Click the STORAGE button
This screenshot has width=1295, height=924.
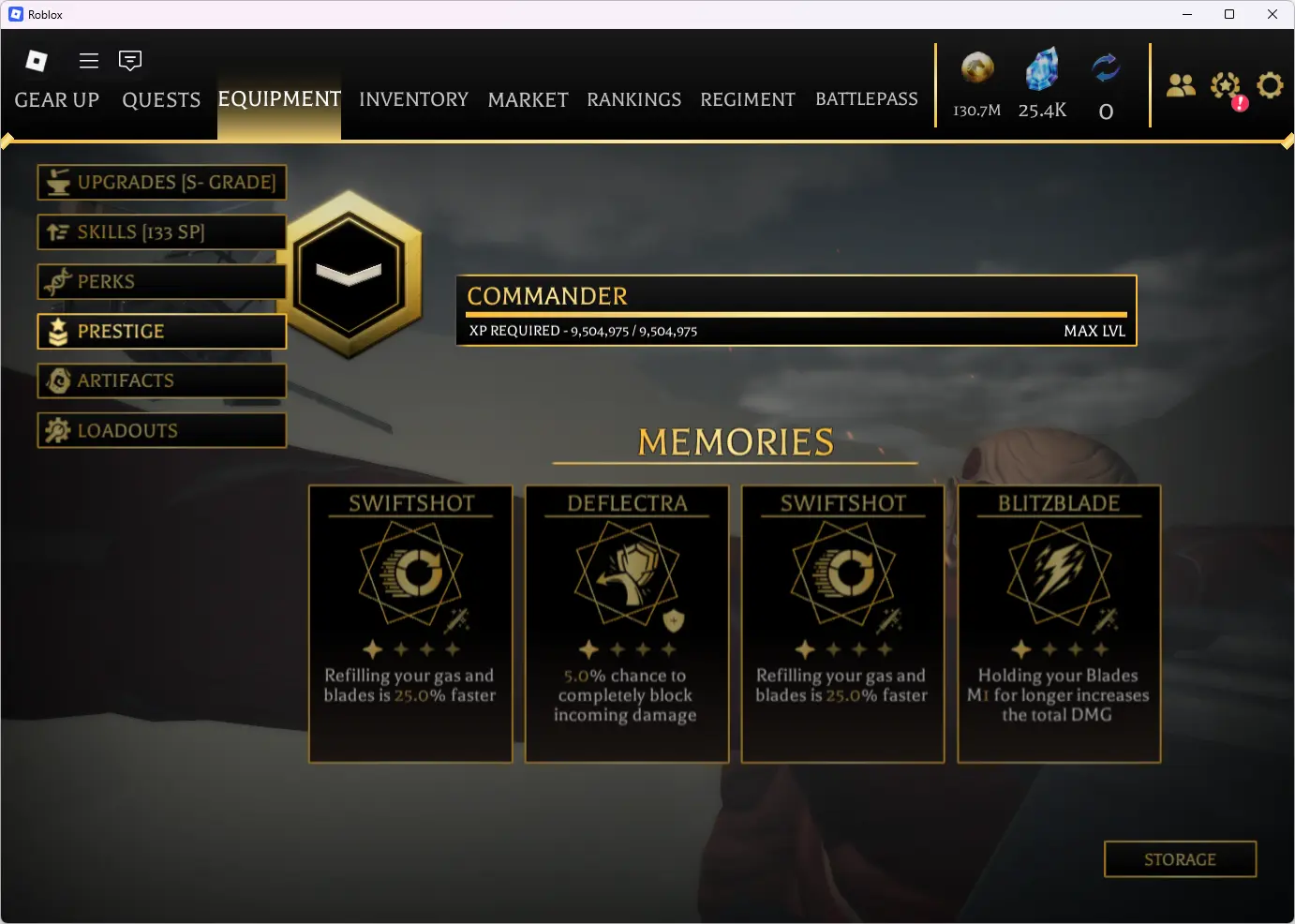pyautogui.click(x=1180, y=859)
